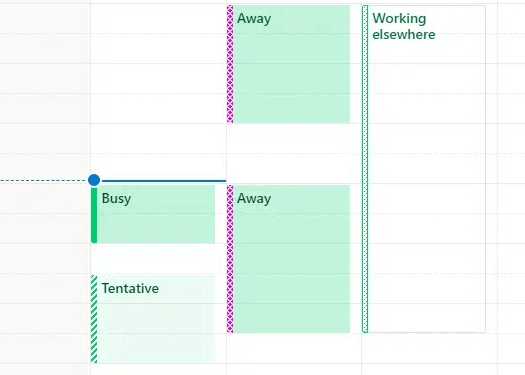Click the gray time gutter column

pos(45,188)
